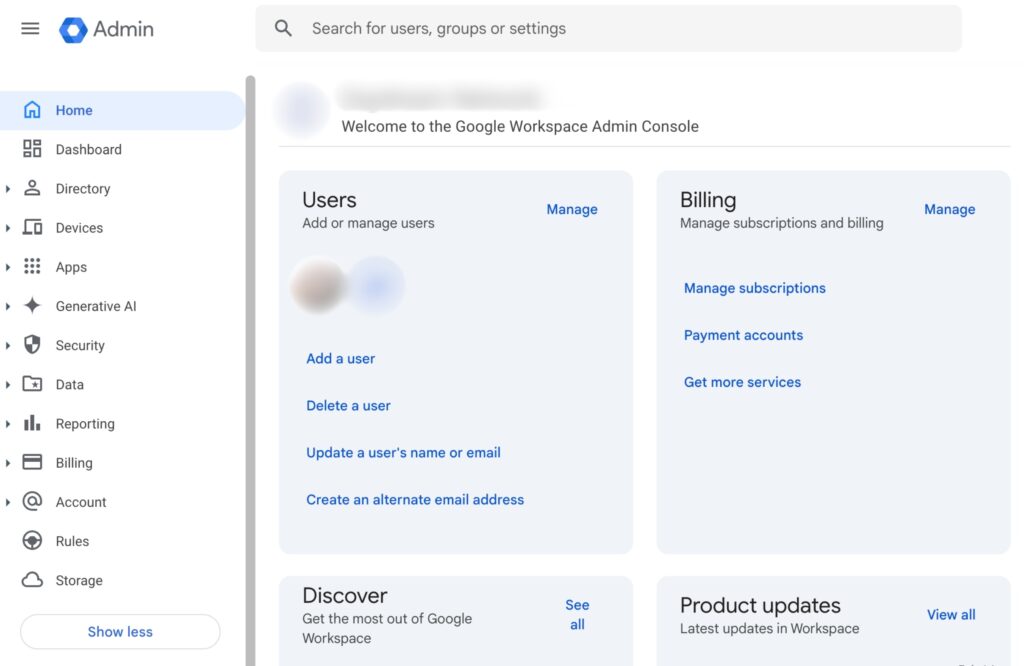Click the Account label in sidebar
1024x666 pixels.
coord(80,502)
